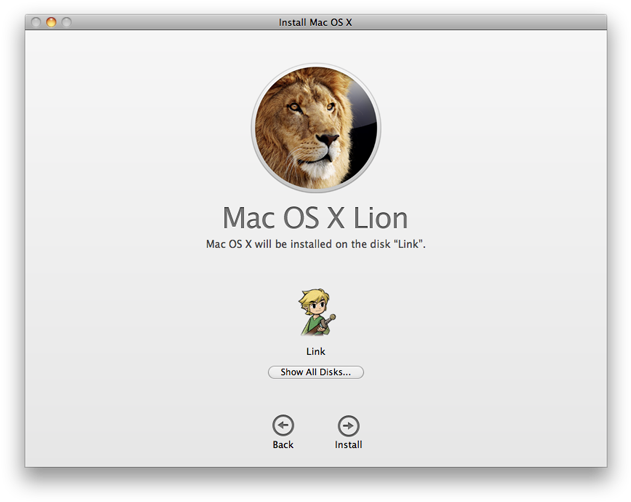The width and height of the screenshot is (631, 502).
Task: Click the "will be installed on the disk" message
Action: [316, 244]
